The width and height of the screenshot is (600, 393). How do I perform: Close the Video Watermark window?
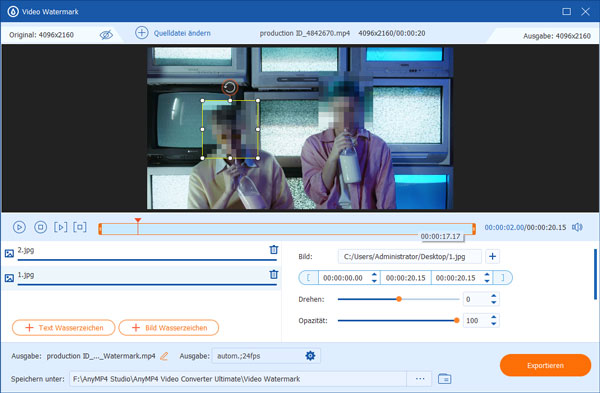585,11
